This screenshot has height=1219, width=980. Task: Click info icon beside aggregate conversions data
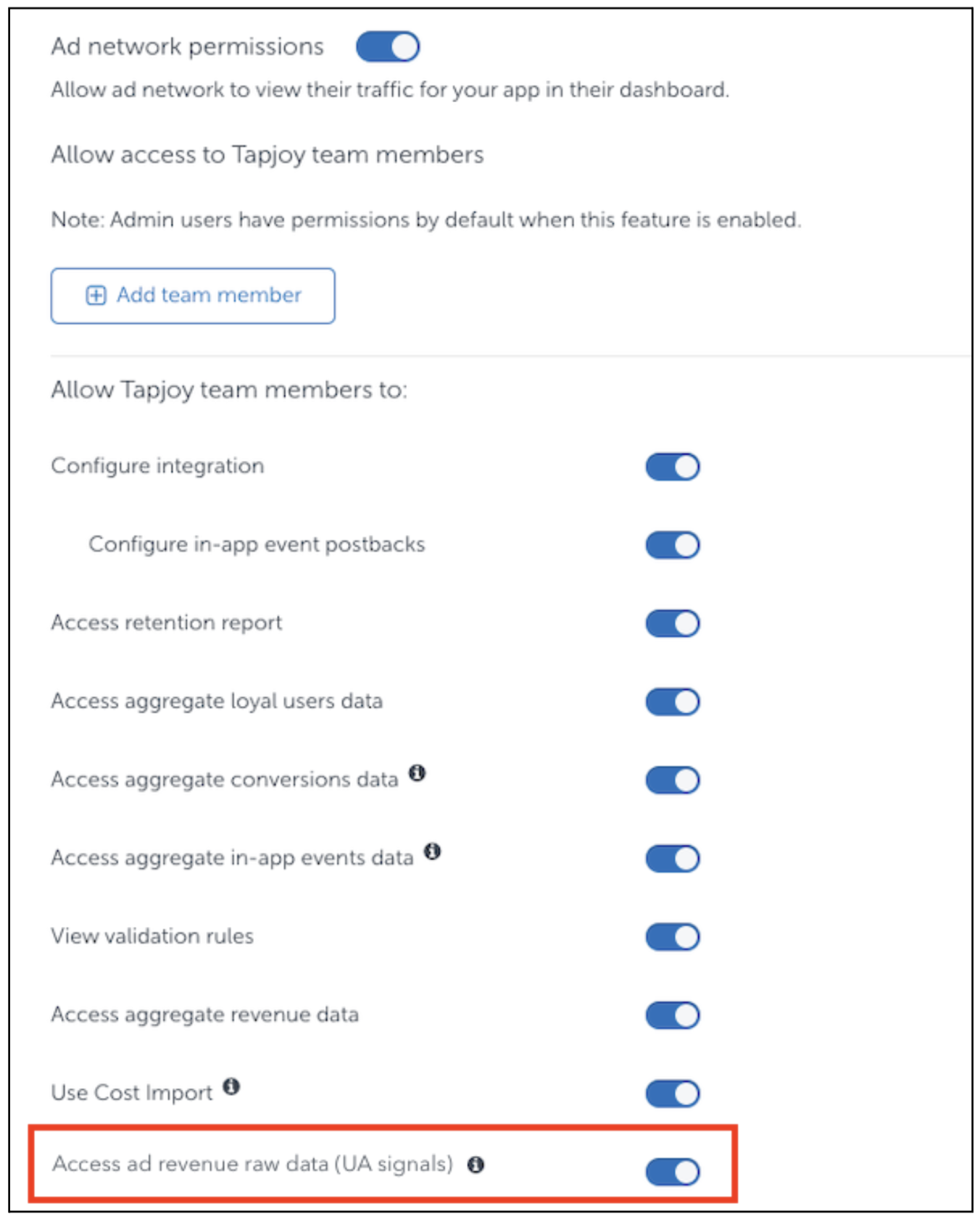coord(417,773)
